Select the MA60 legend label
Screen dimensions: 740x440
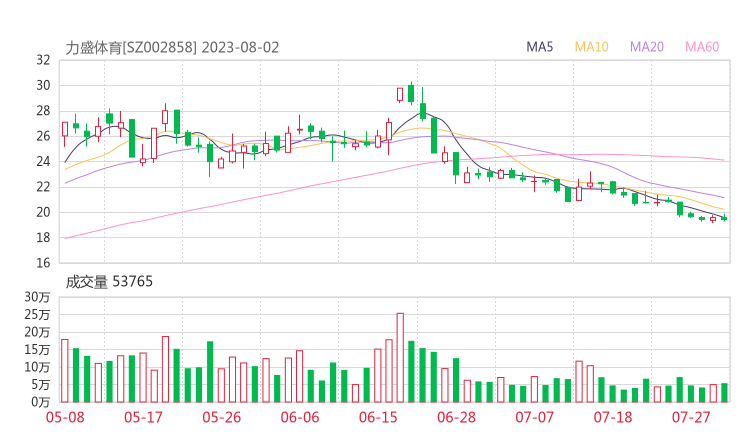click(x=702, y=47)
